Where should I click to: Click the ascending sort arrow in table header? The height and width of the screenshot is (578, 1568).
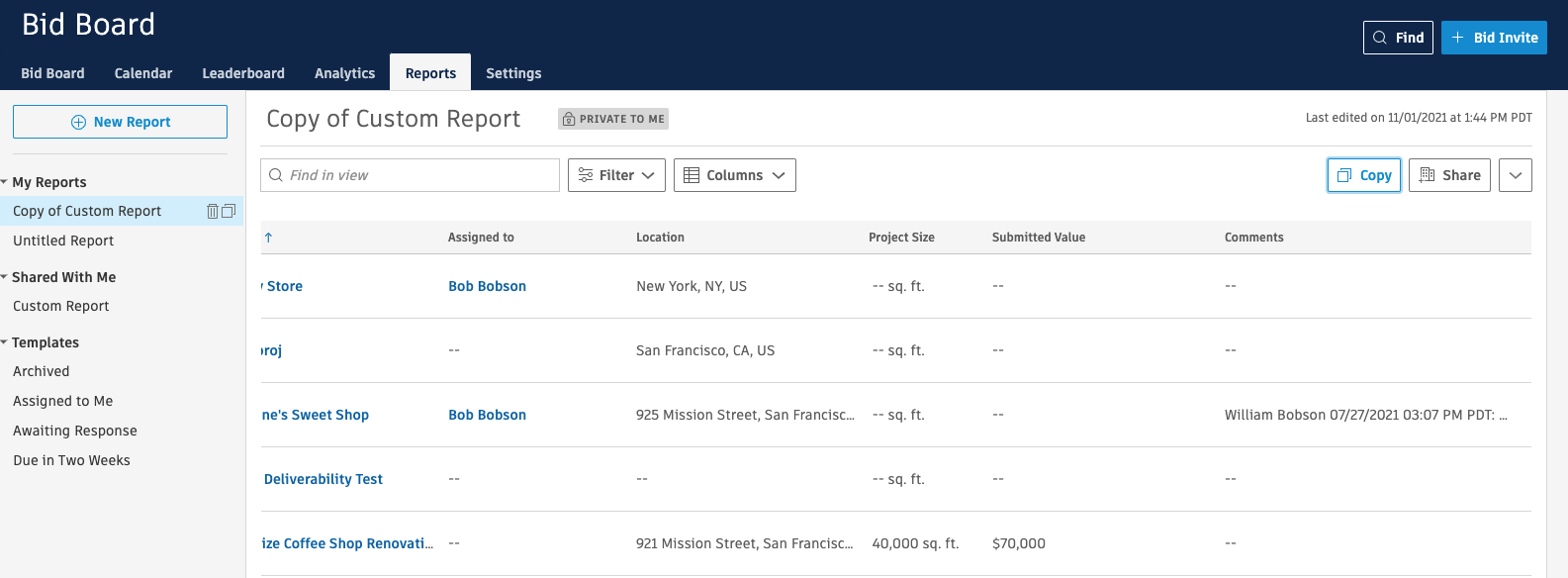(x=268, y=238)
